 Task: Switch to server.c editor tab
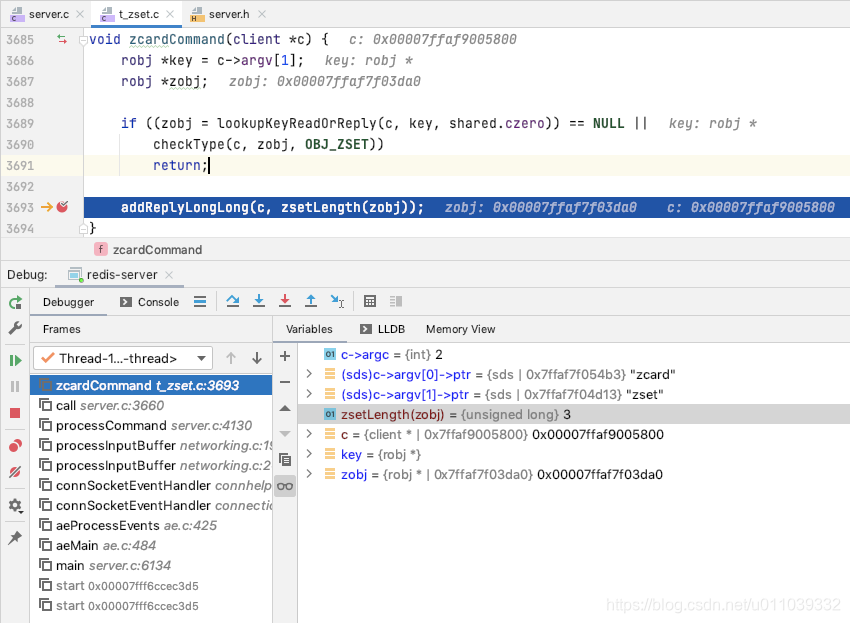click(x=48, y=14)
